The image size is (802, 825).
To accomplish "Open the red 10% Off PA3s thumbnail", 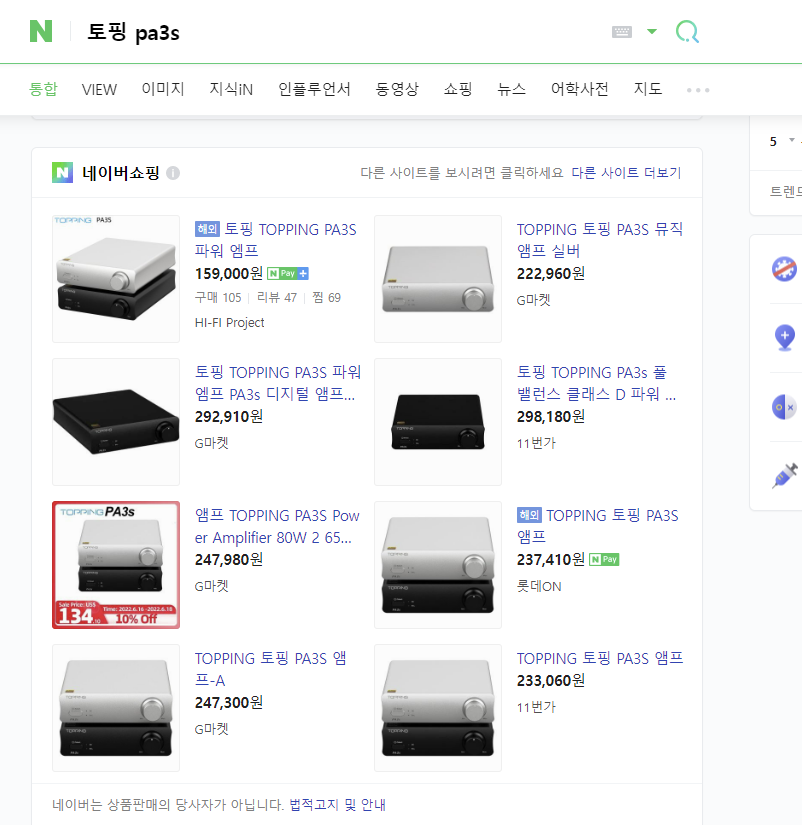I will 116,565.
